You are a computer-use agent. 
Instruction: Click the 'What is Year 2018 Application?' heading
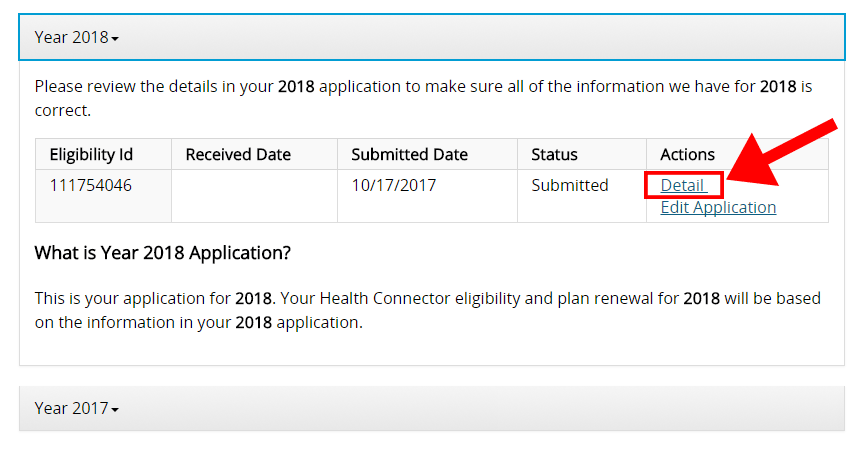162,253
